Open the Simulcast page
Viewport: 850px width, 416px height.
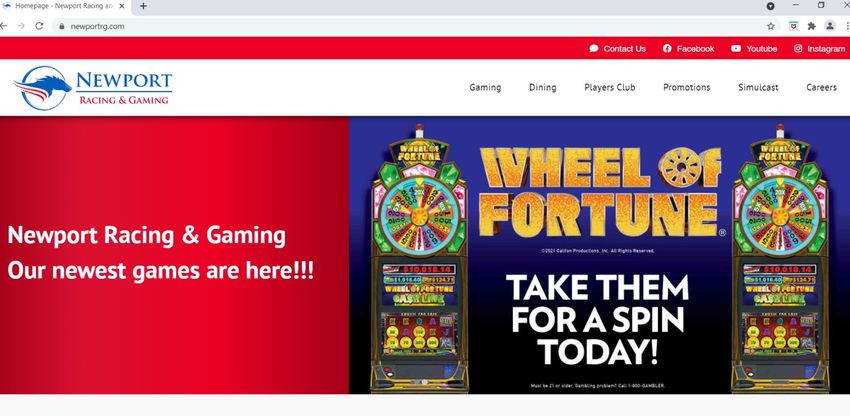click(758, 87)
